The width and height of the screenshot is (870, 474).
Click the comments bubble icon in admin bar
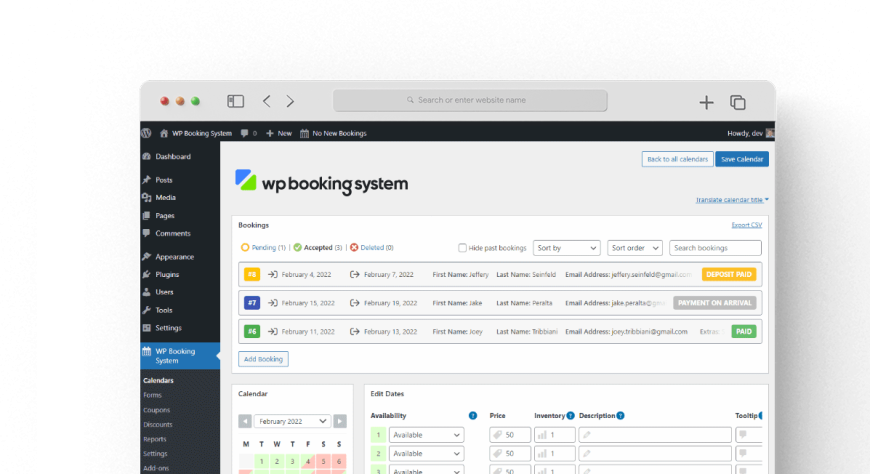245,133
